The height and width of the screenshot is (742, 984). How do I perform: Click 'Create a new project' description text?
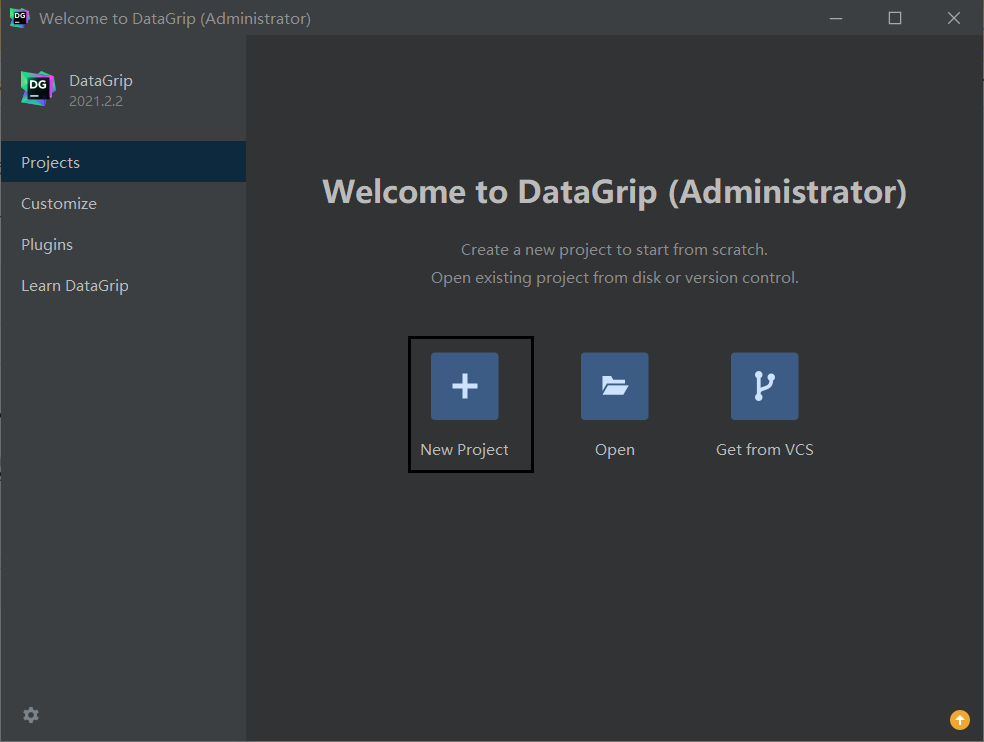pyautogui.click(x=614, y=250)
